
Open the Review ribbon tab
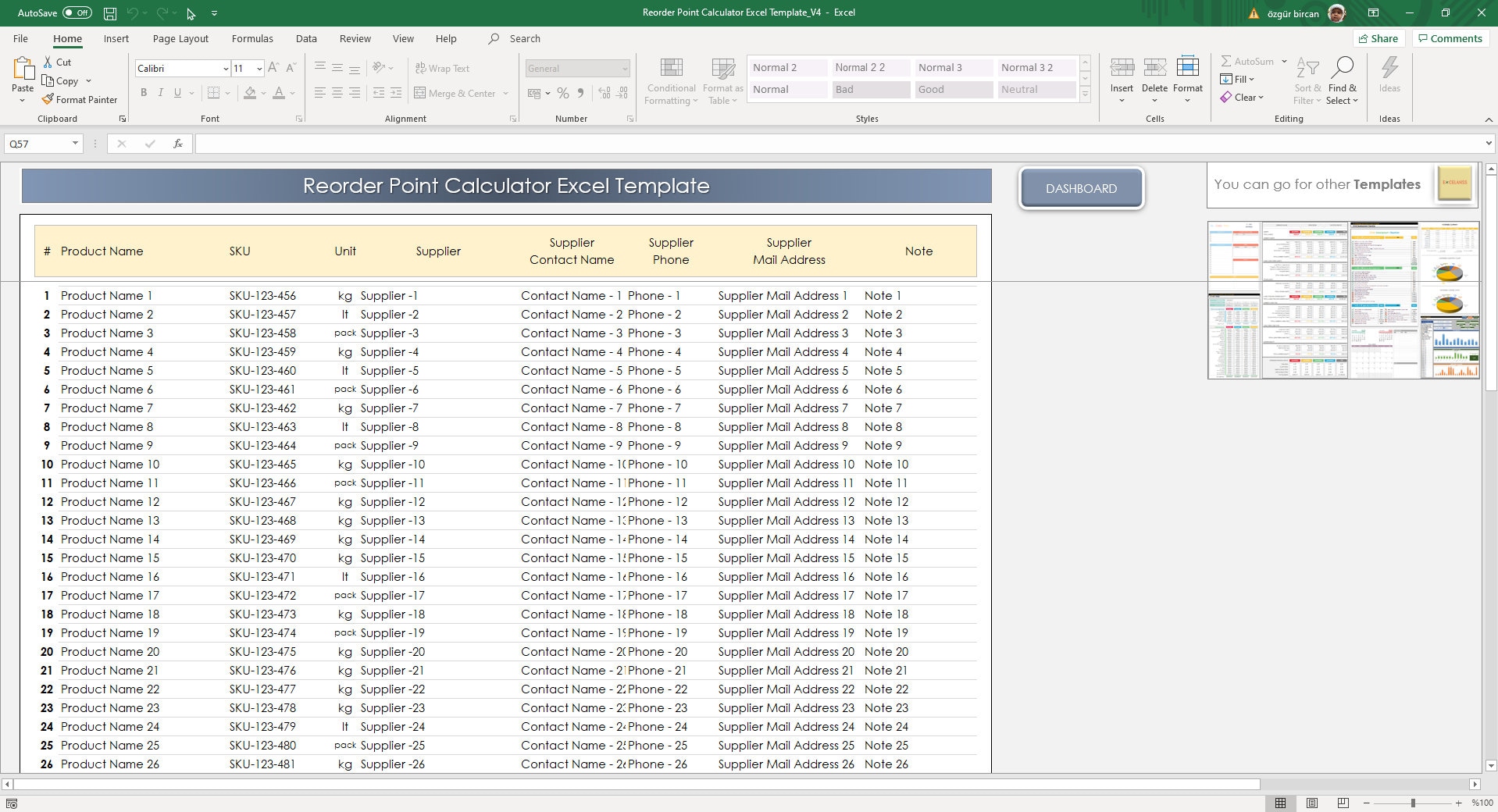click(355, 38)
